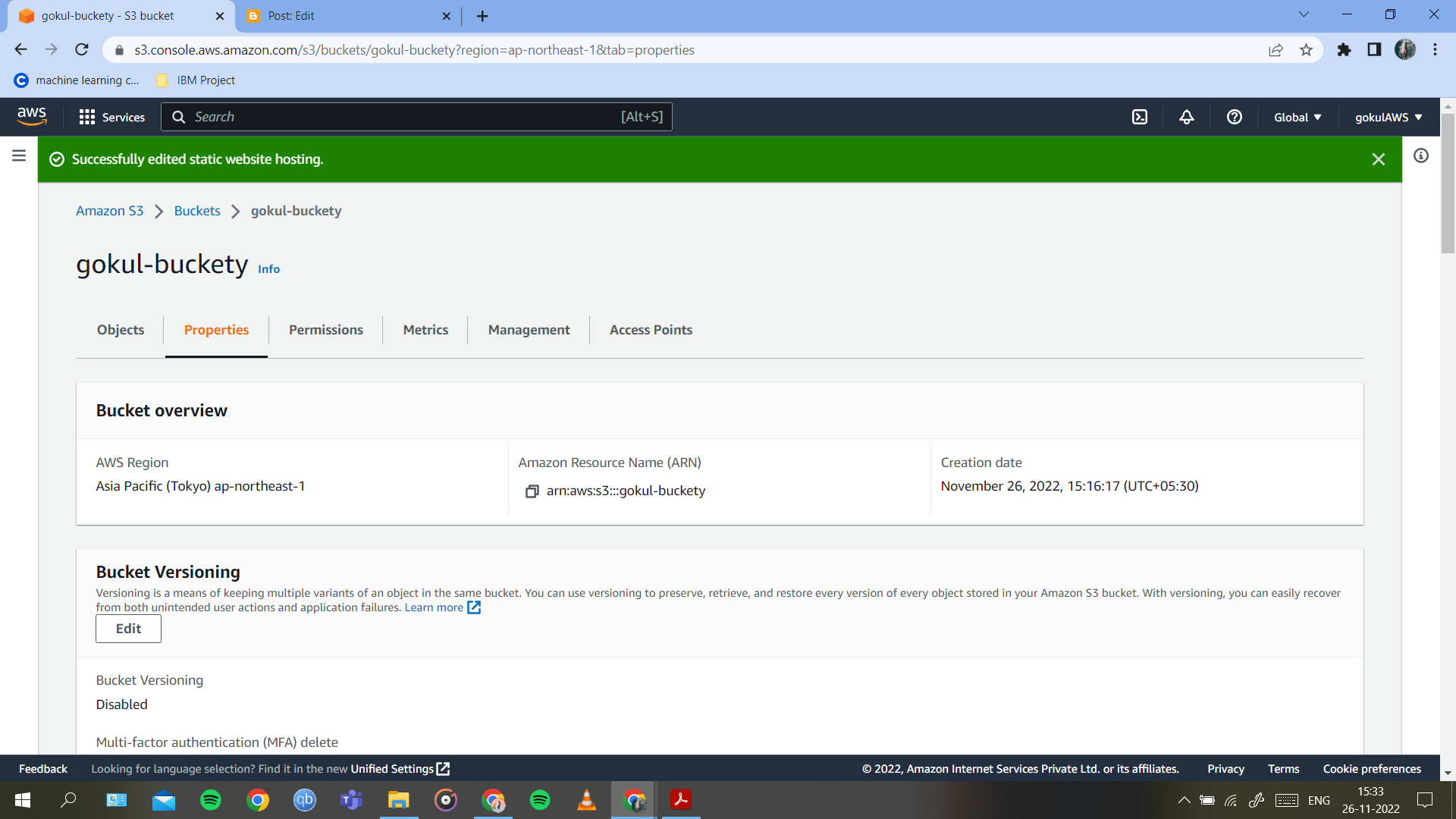Expand the Global region dropdown
Image resolution: width=1456 pixels, height=819 pixels.
click(1297, 117)
